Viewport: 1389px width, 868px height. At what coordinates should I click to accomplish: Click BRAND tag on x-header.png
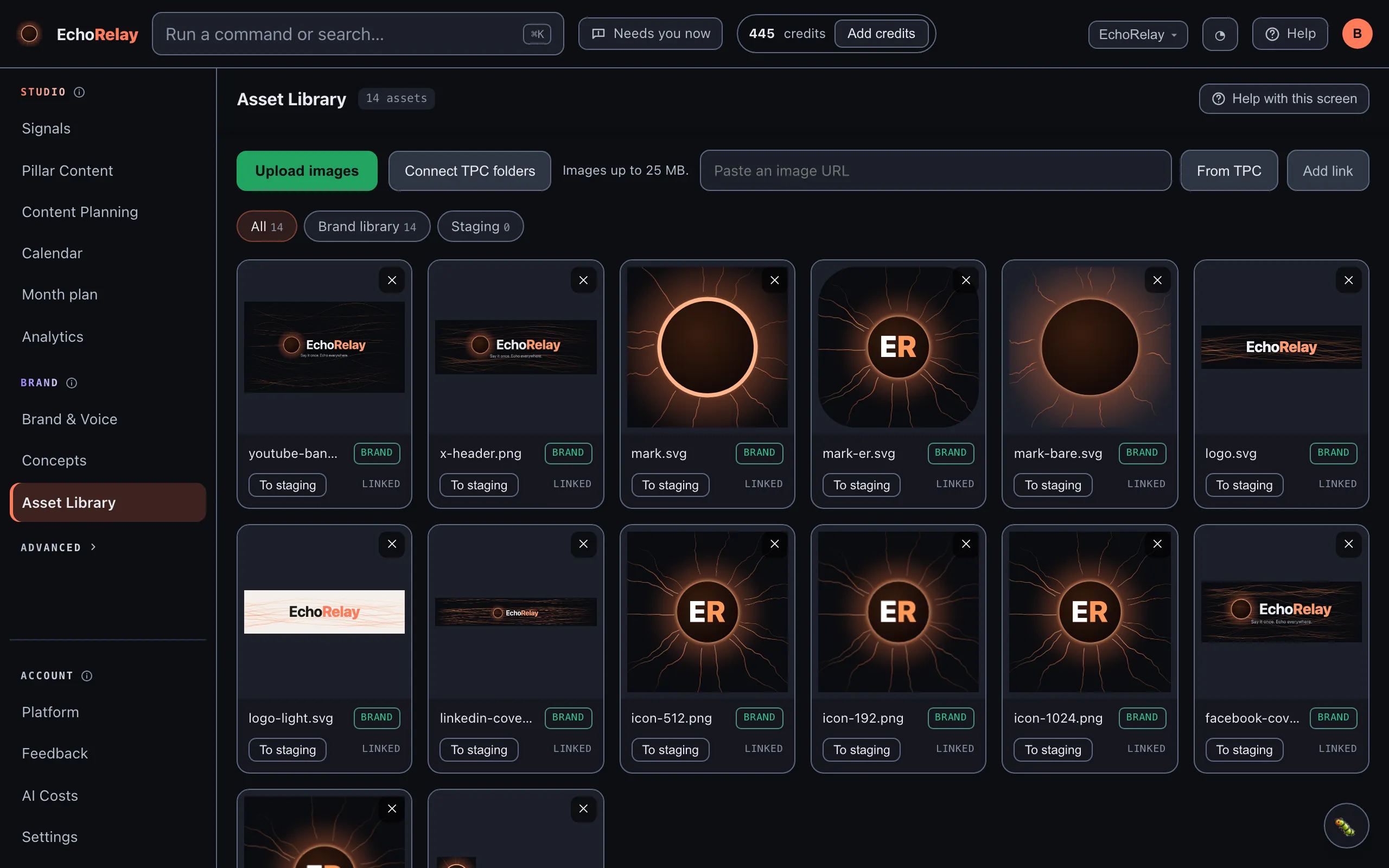click(x=568, y=453)
